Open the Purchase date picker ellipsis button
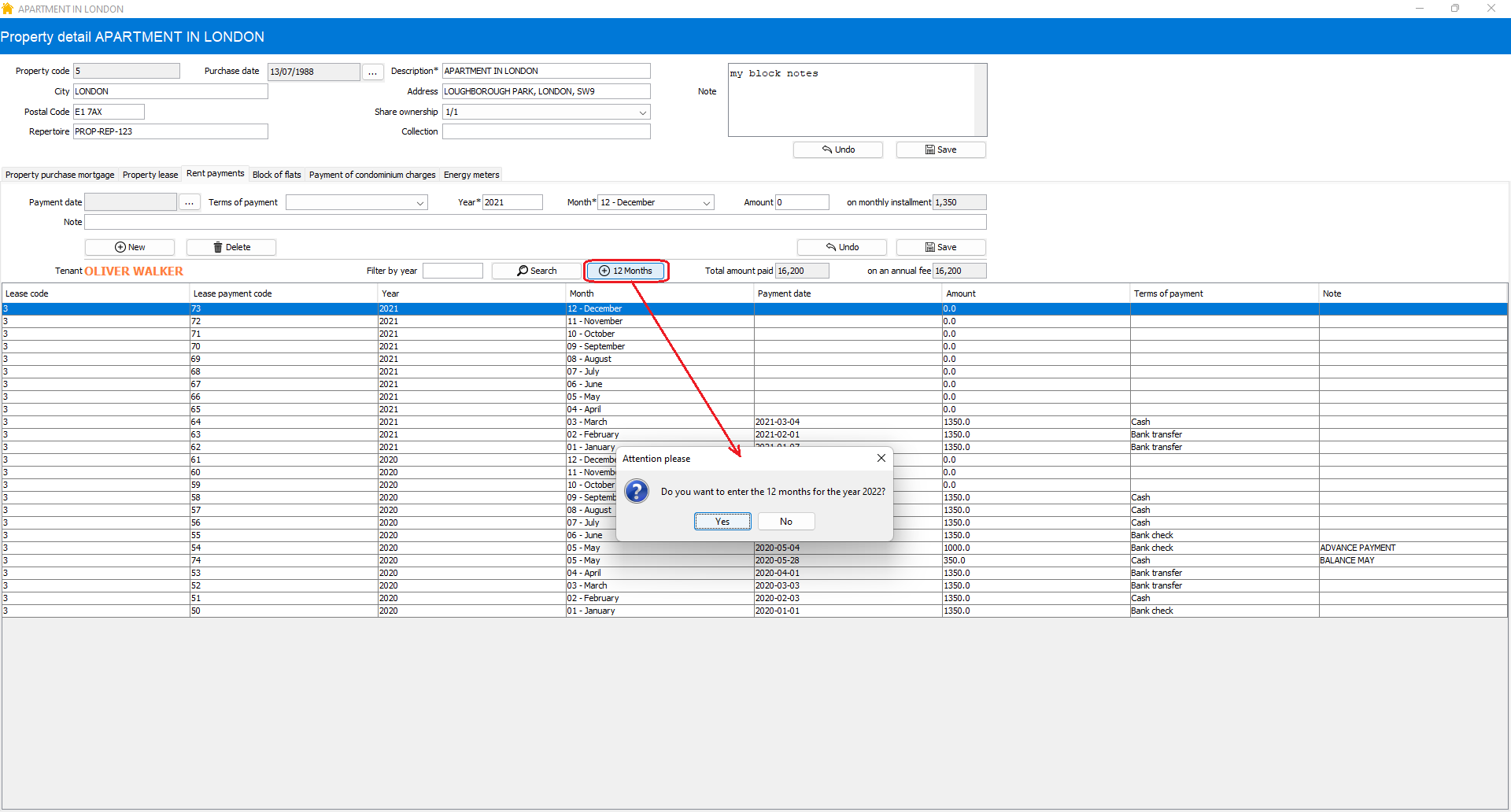This screenshot has height=812, width=1511. click(372, 72)
